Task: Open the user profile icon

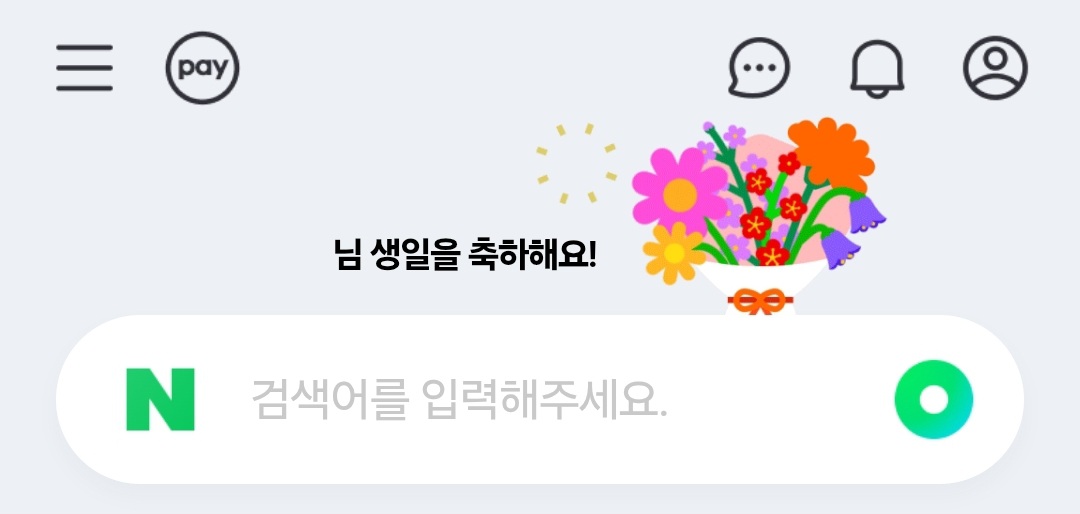Action: click(995, 68)
